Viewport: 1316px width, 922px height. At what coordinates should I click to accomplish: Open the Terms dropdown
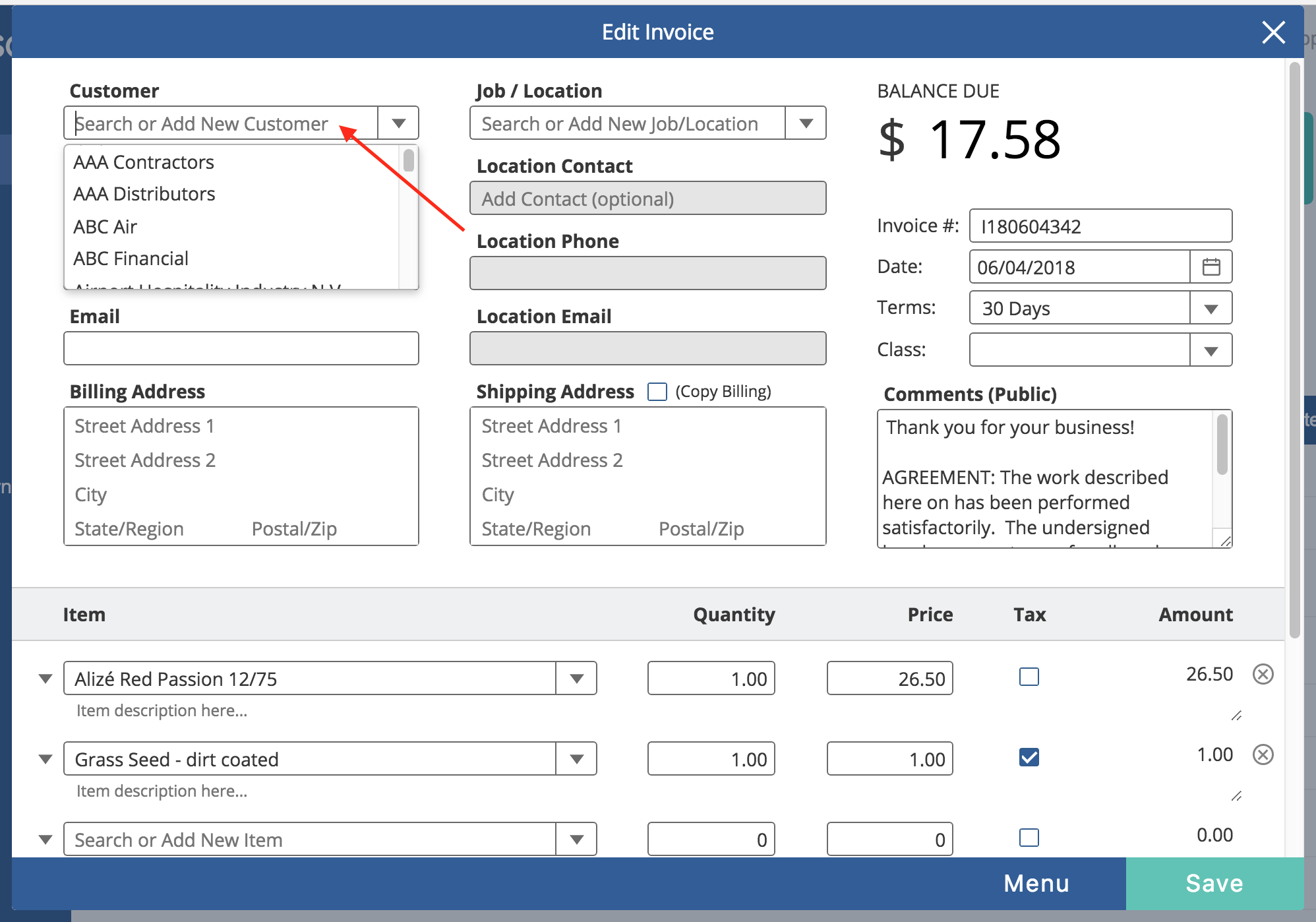(x=1211, y=307)
